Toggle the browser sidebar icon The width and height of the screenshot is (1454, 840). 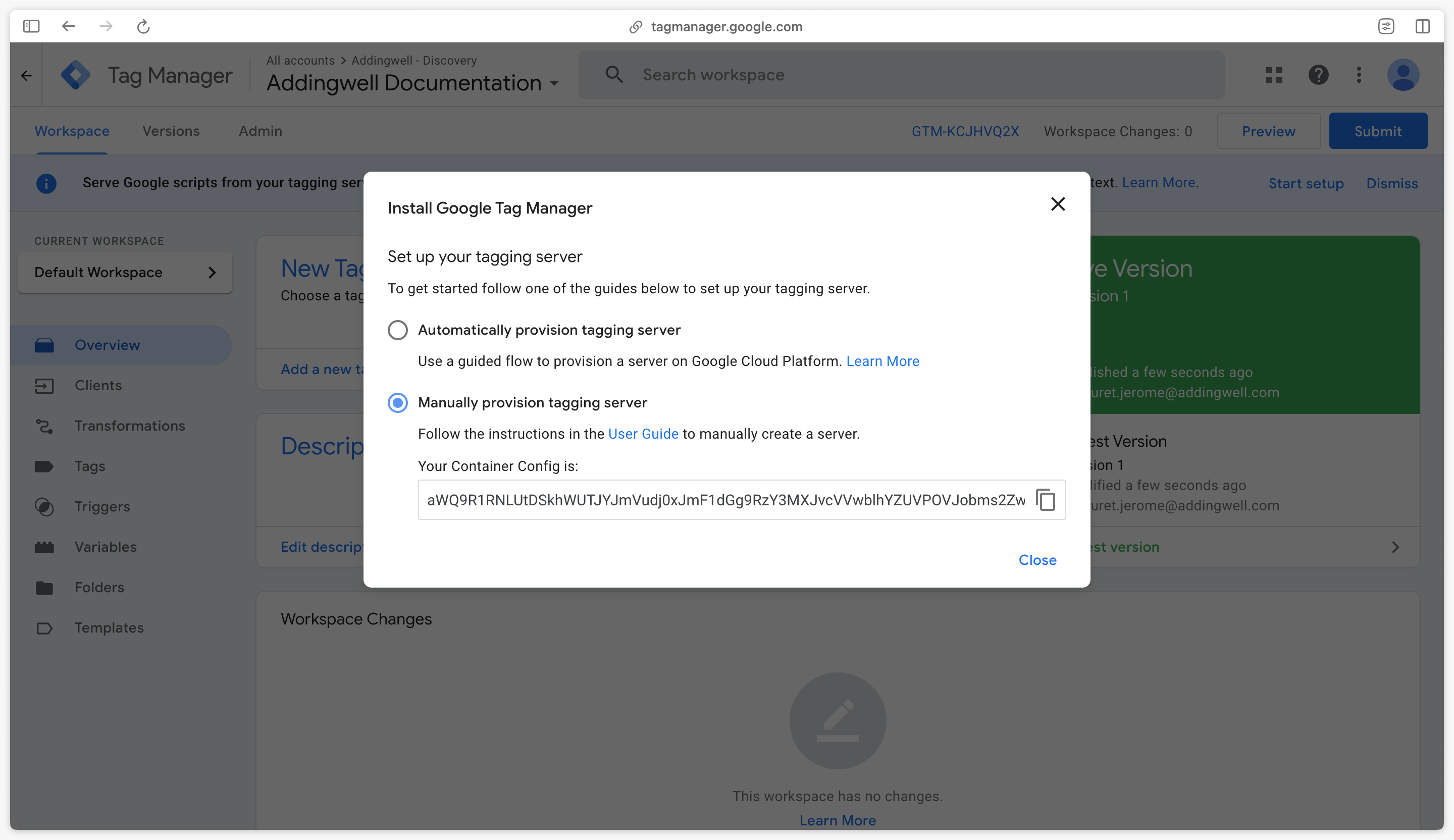pos(31,27)
